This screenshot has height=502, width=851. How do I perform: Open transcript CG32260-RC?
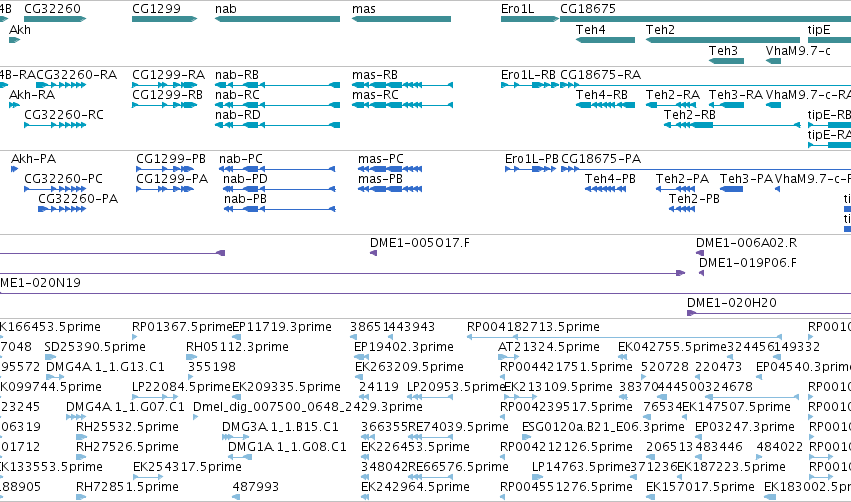(64, 115)
